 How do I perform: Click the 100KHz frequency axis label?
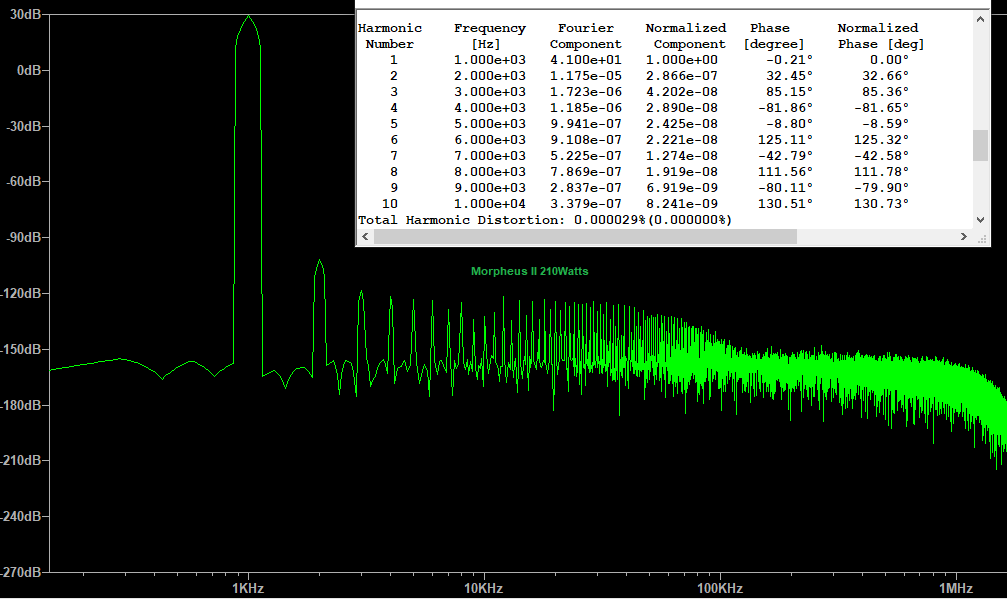[x=720, y=588]
